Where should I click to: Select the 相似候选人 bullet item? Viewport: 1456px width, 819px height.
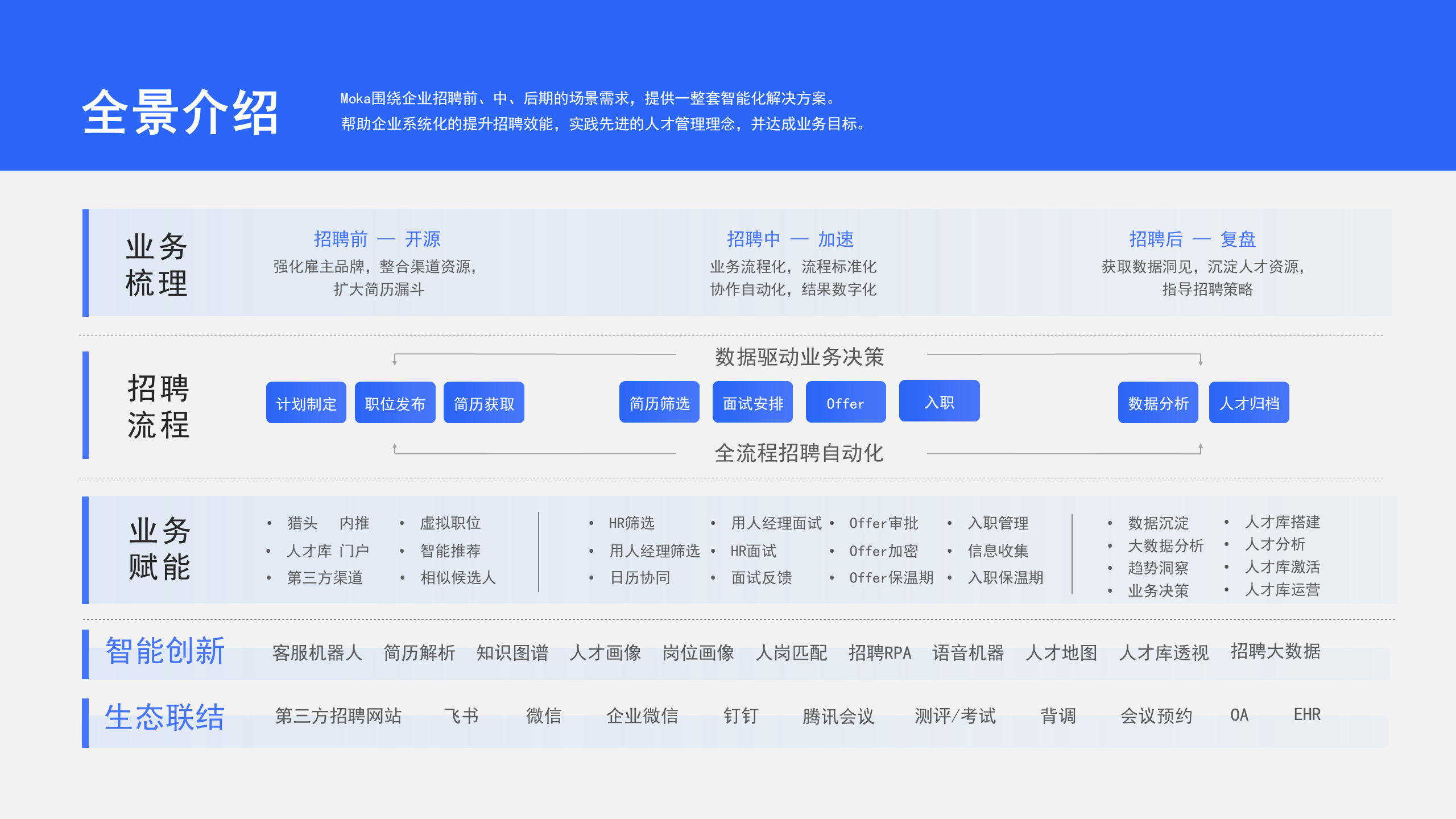(x=458, y=578)
